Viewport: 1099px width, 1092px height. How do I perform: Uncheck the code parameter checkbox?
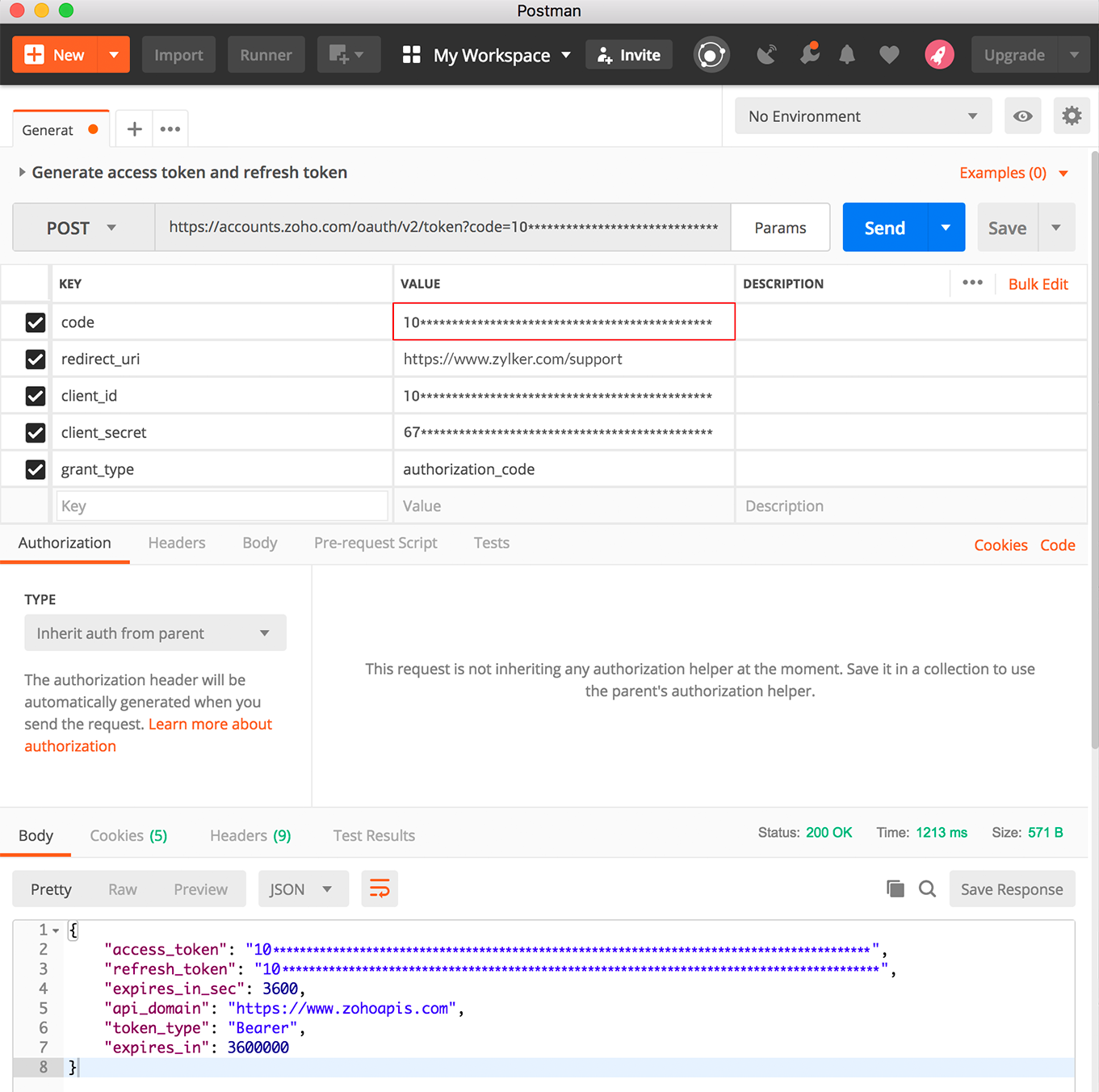pos(36,322)
